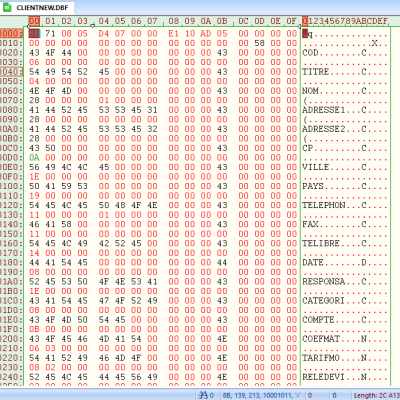Click the TARIFMO text in the ASCII pane

pyautogui.click(x=321, y=358)
